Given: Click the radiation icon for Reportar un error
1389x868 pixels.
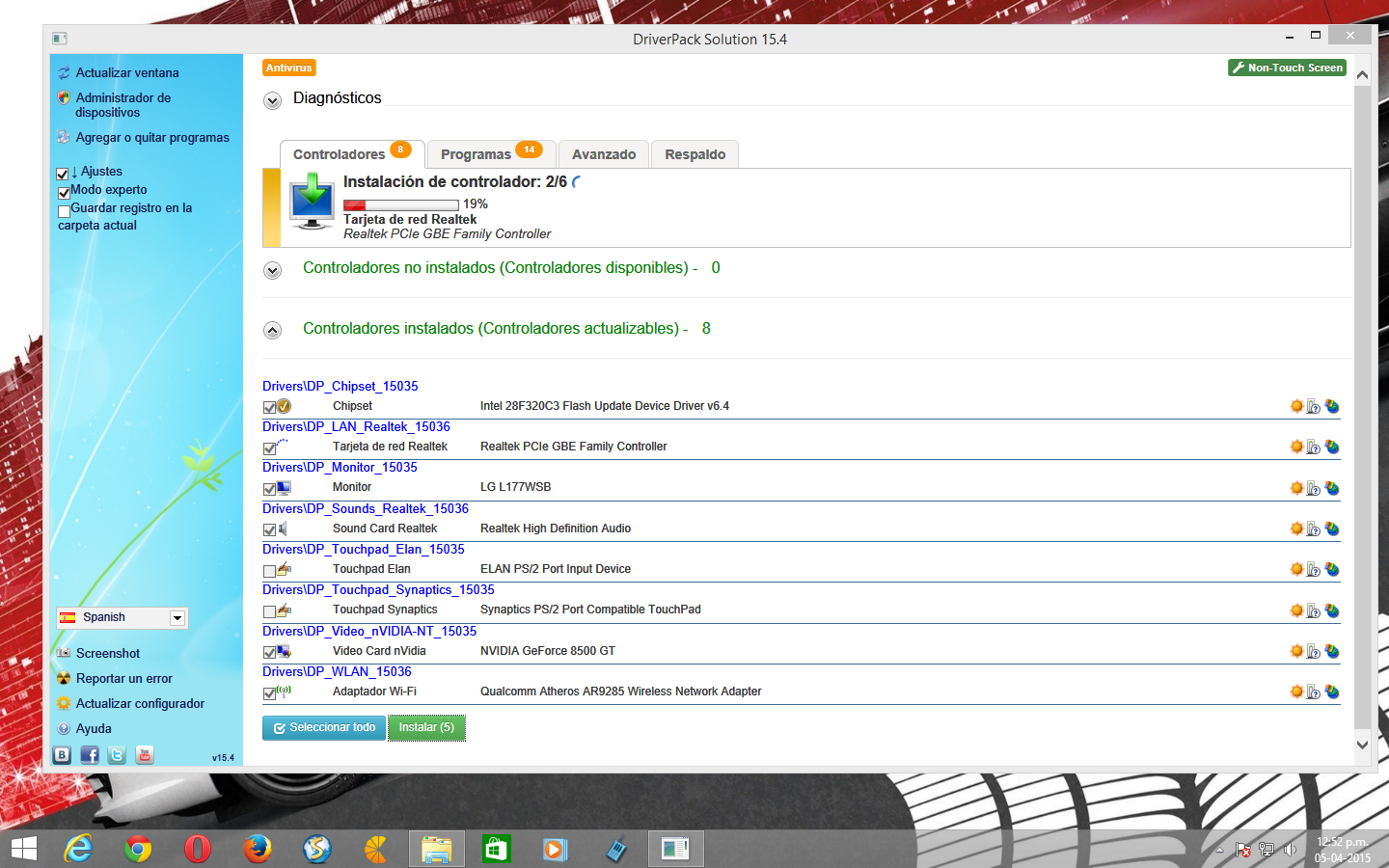Looking at the screenshot, I should (64, 678).
